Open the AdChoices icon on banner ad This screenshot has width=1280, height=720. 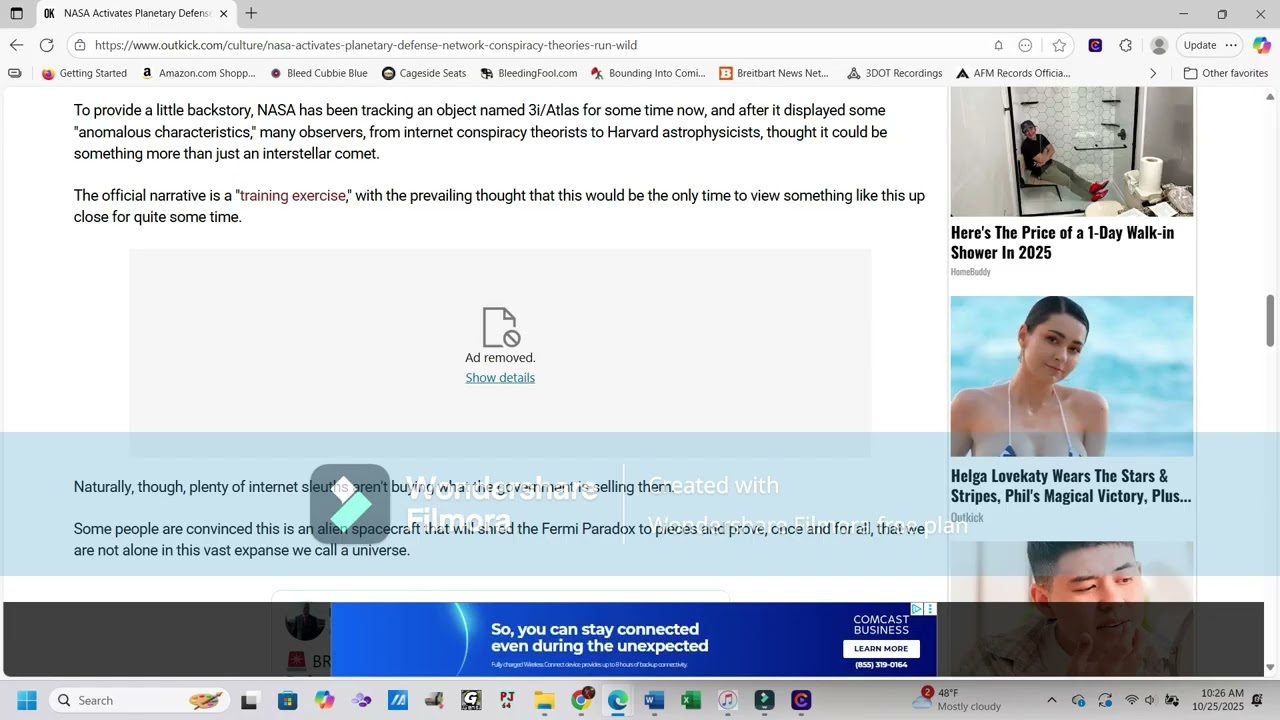pos(916,609)
